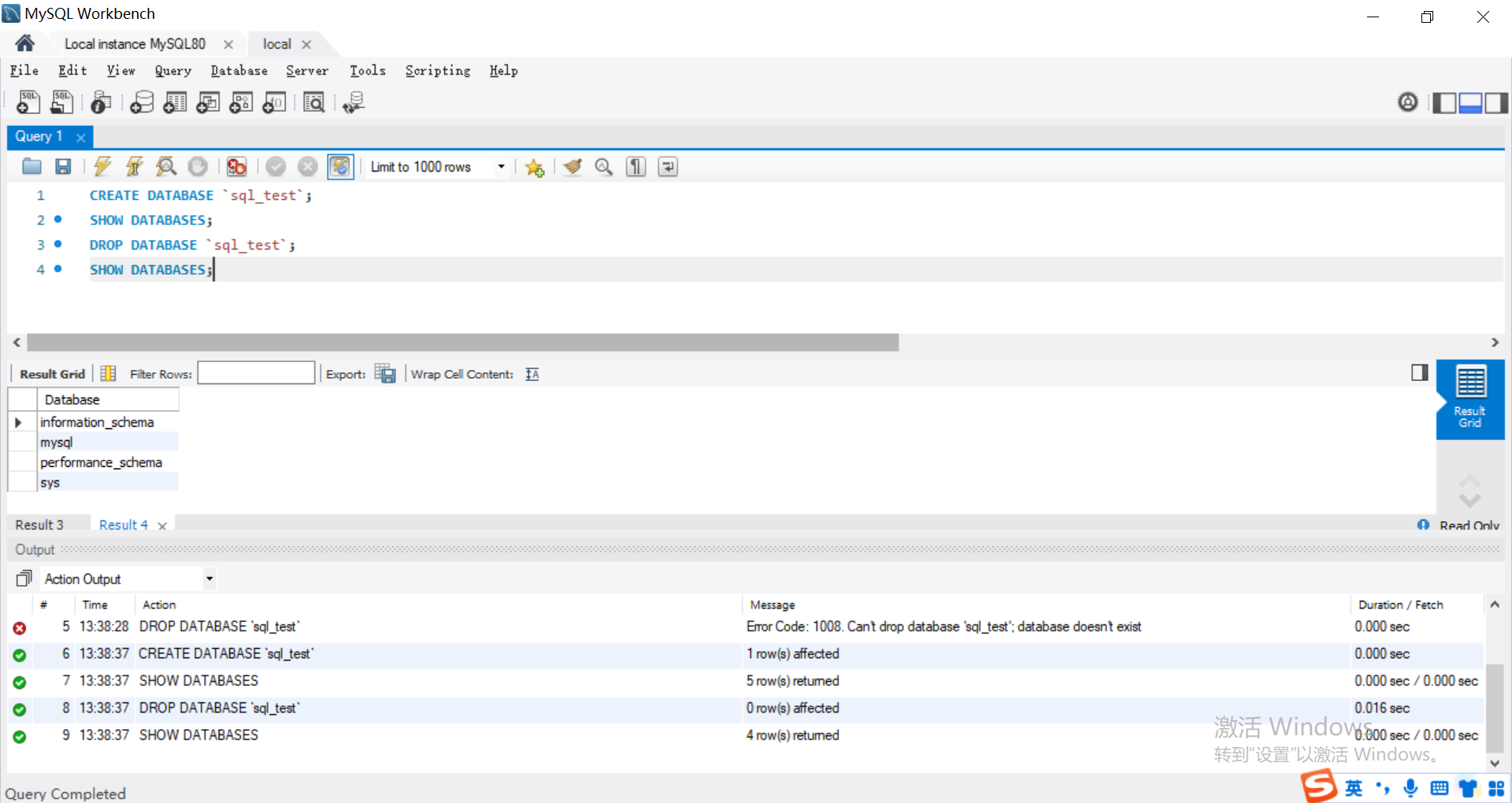Screen dimensions: 1512x803
Task: Click the microphone icon in input bar
Action: (1410, 788)
